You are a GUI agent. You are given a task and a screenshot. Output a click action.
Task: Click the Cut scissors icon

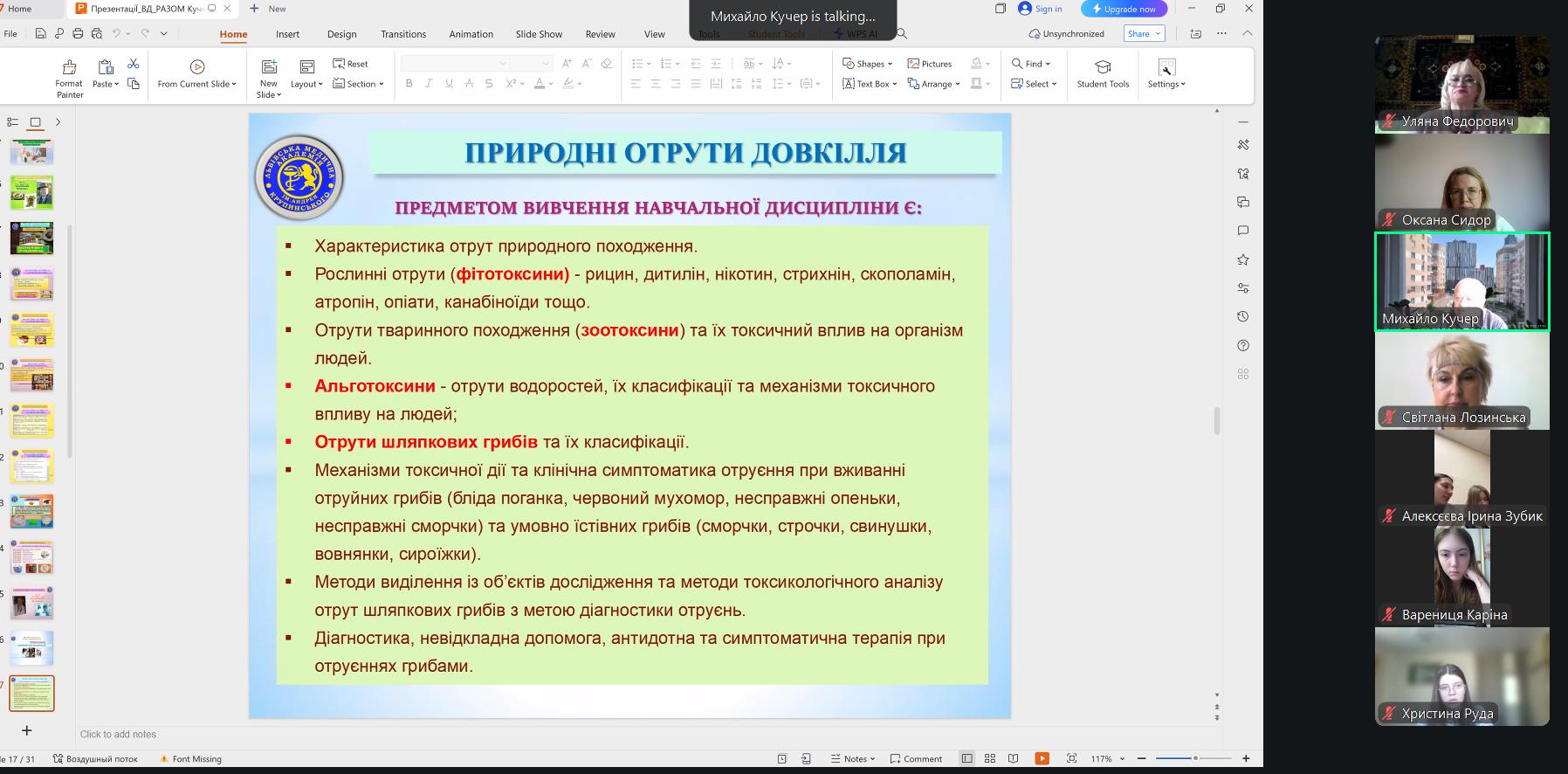(x=134, y=64)
